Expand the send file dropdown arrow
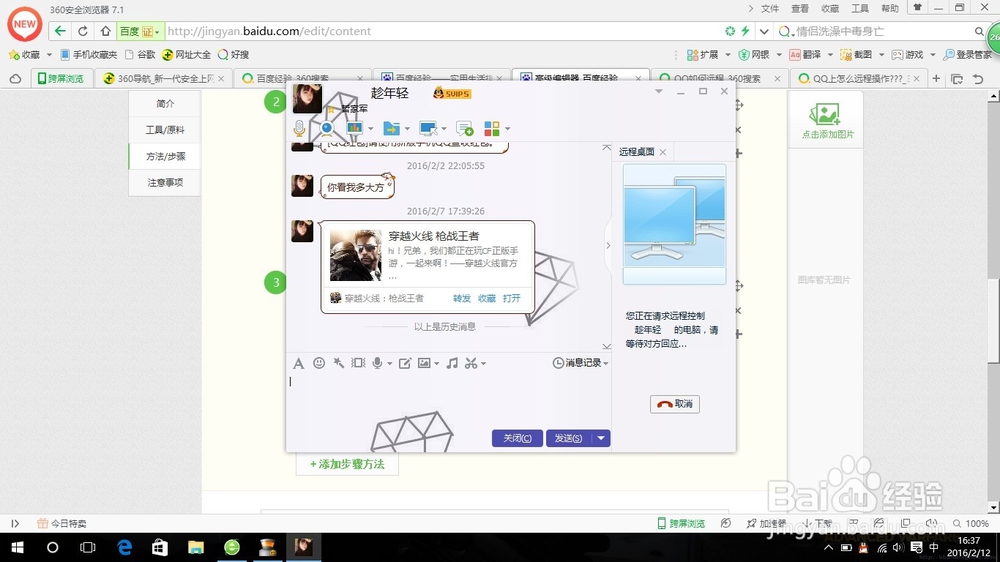Viewport: 1000px width, 562px height. click(x=408, y=129)
